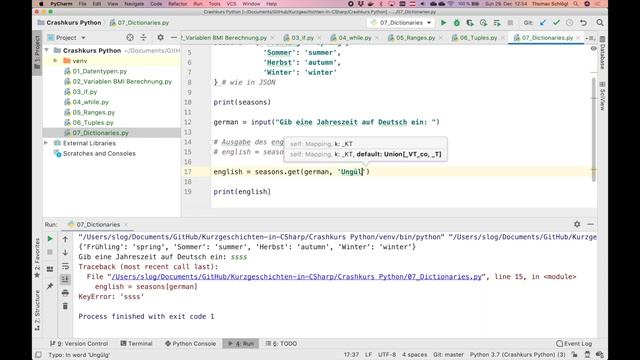The image size is (640, 360).
Task: Open TODO tool window
Action: coord(281,344)
